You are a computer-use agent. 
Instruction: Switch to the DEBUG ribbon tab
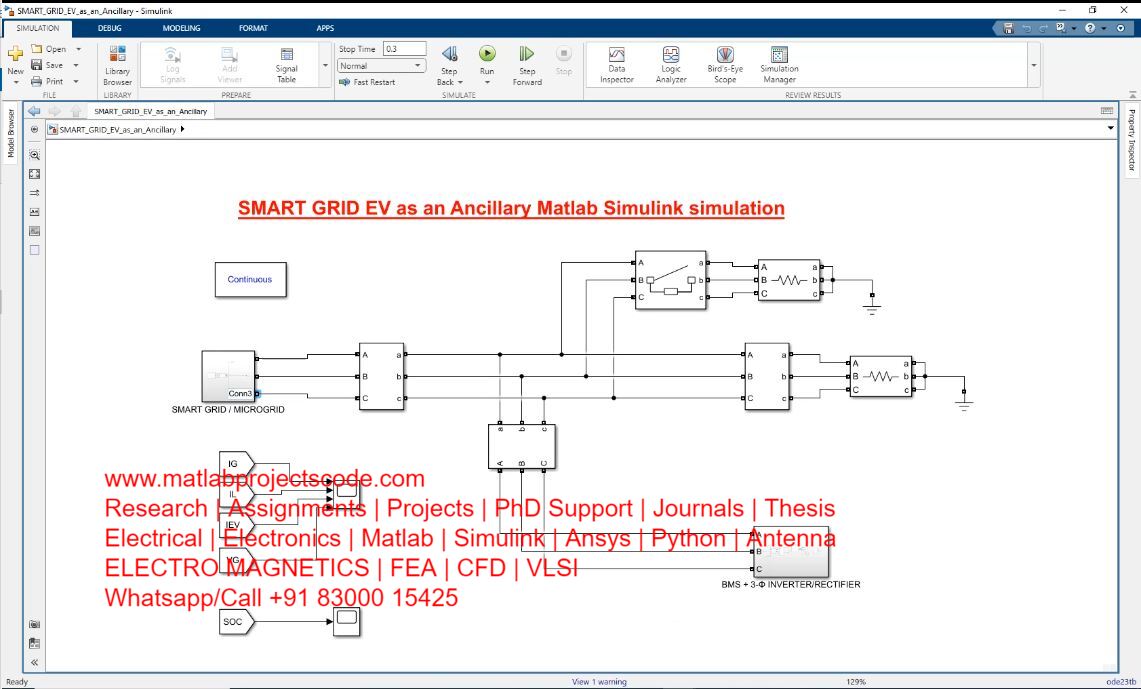(110, 28)
